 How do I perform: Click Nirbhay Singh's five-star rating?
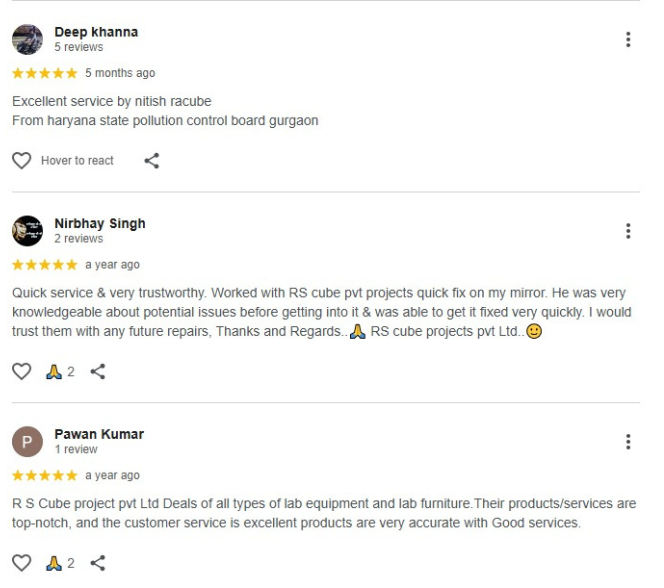[44, 265]
